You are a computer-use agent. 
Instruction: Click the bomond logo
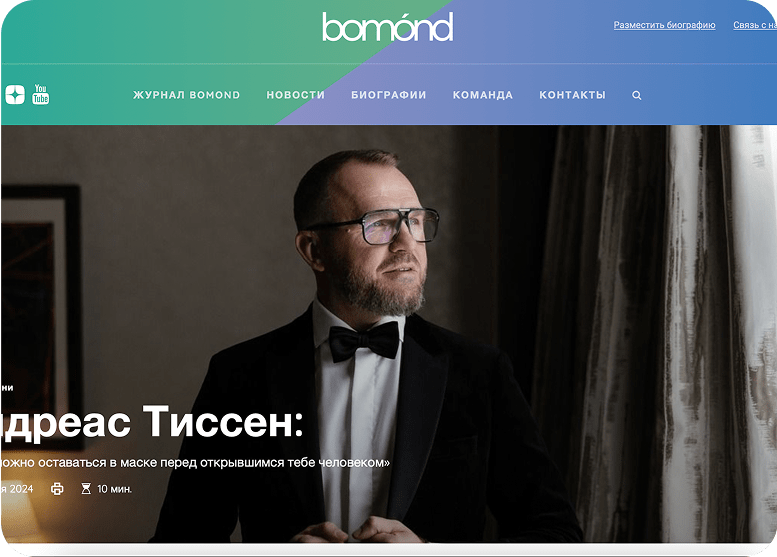click(388, 27)
